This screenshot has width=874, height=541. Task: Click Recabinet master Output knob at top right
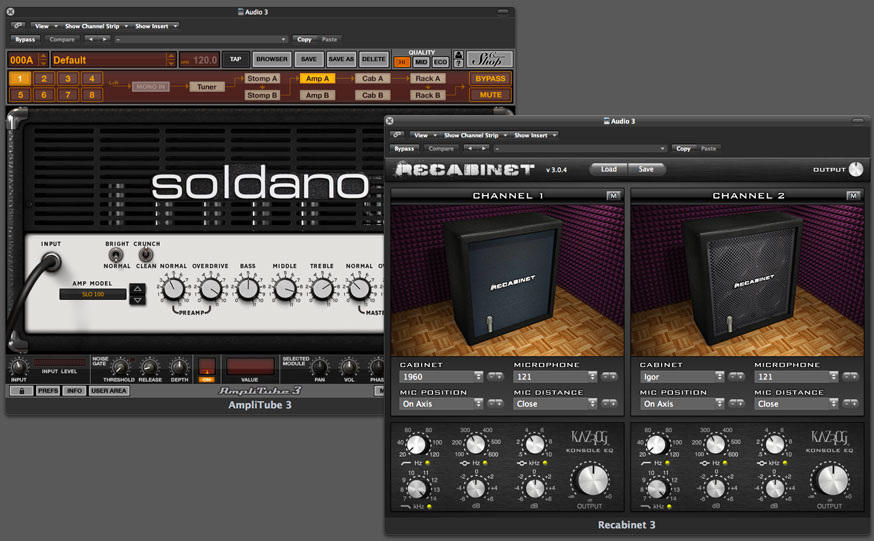tap(856, 169)
